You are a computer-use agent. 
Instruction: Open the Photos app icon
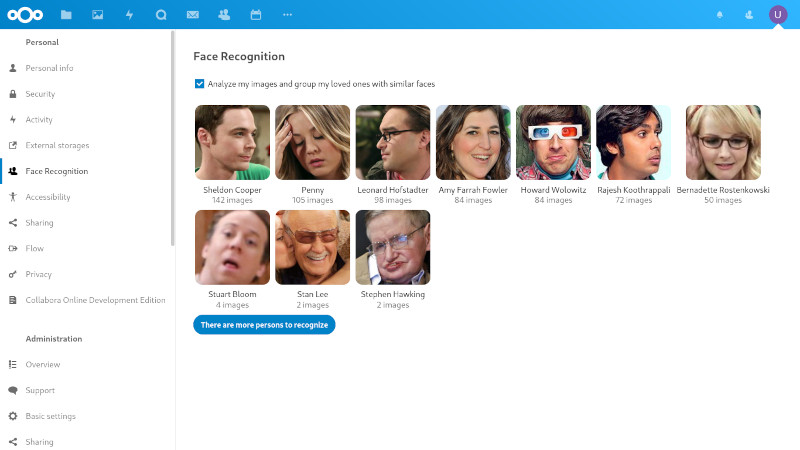pyautogui.click(x=97, y=15)
